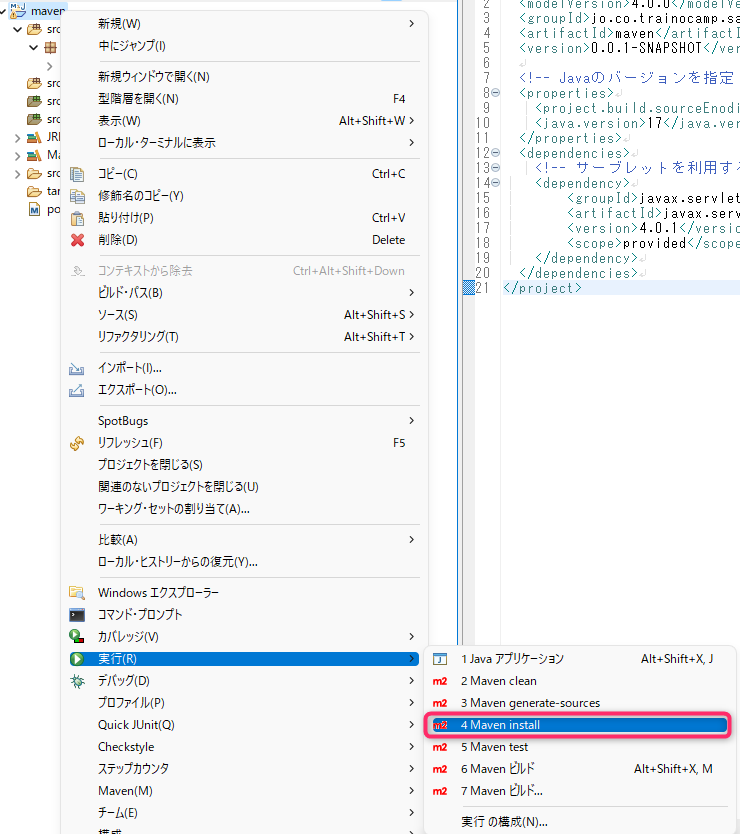Image resolution: width=740 pixels, height=834 pixels.
Task: Click the m2 icon beside Maven generate-sources
Action: tap(440, 703)
